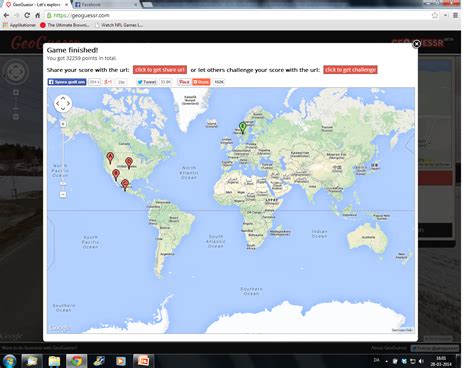This screenshot has width=474, height=368.
Task: Click the Street View compass behind the dialog
Action: pos(16,71)
